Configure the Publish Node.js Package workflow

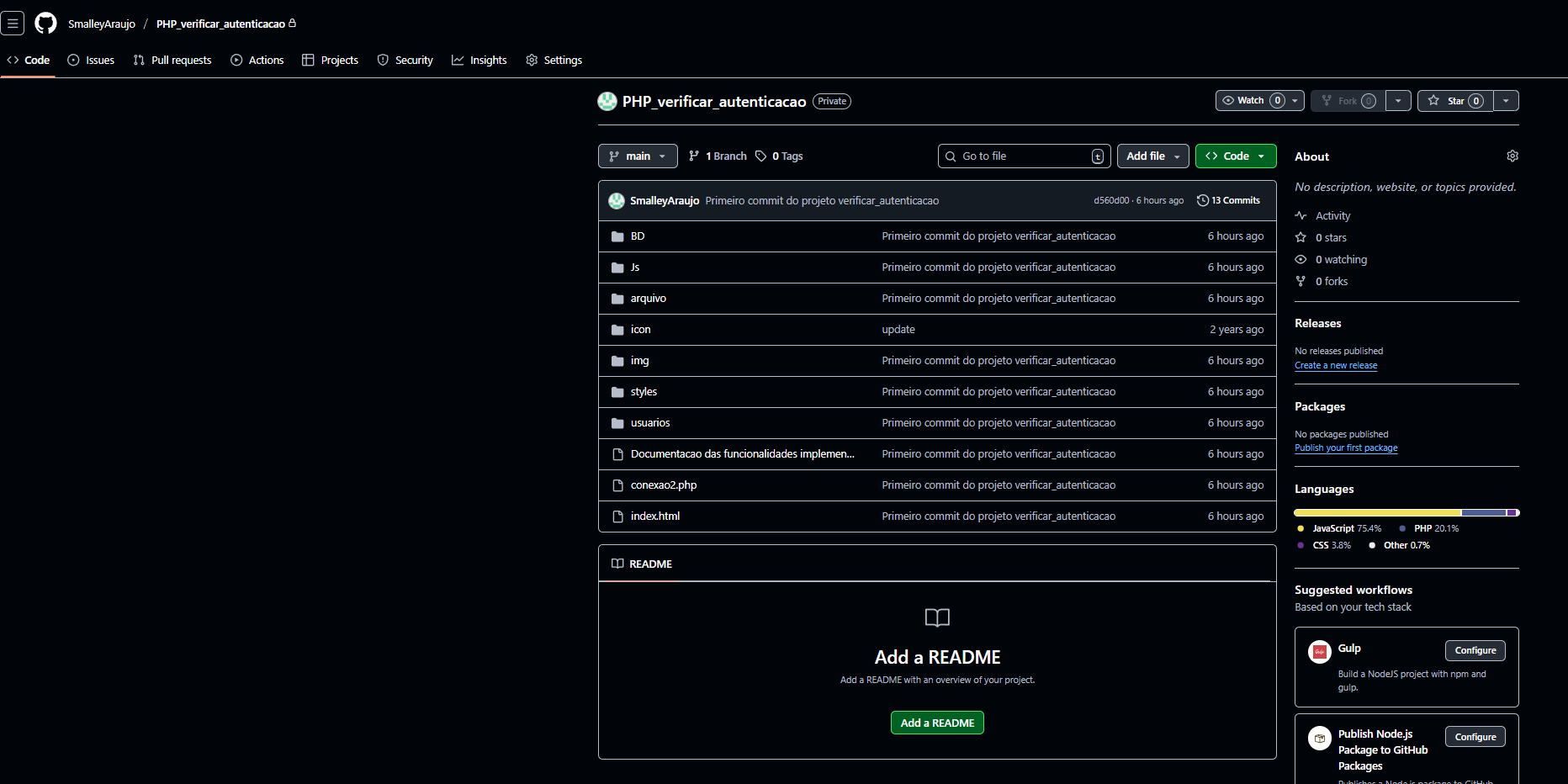[x=1475, y=737]
